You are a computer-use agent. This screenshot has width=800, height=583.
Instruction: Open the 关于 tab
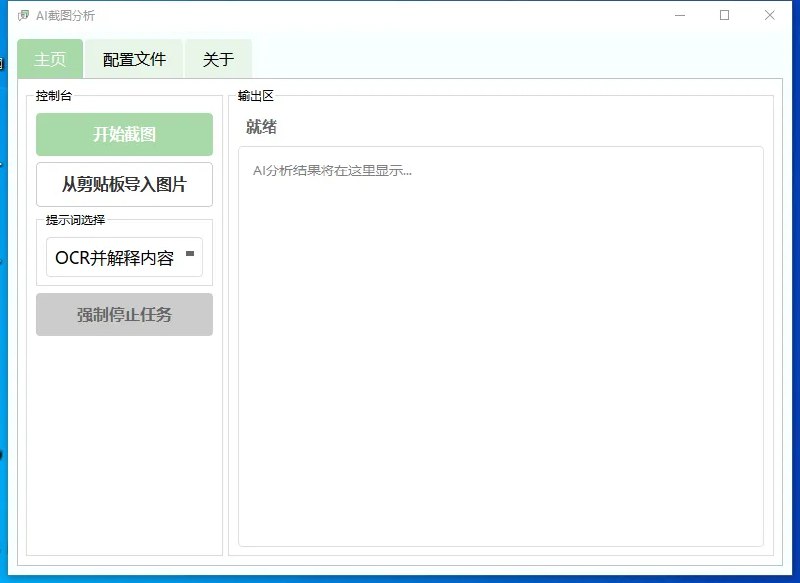click(x=217, y=60)
